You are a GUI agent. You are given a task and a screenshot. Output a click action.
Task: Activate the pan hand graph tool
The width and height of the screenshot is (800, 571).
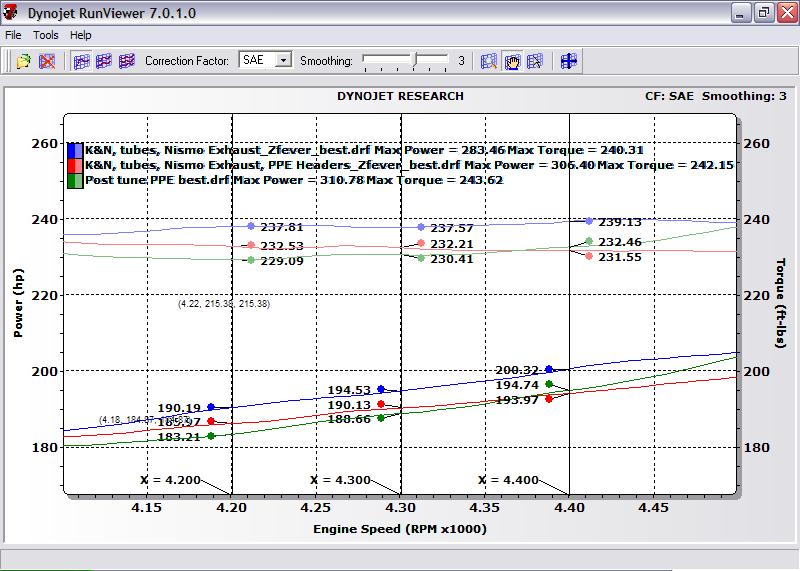(x=512, y=61)
